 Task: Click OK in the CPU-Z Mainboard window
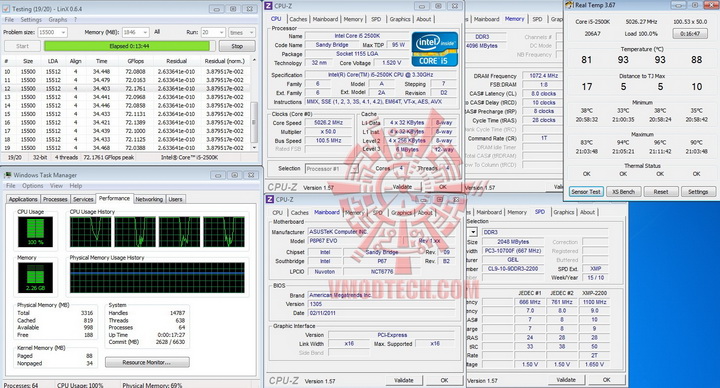click(444, 380)
